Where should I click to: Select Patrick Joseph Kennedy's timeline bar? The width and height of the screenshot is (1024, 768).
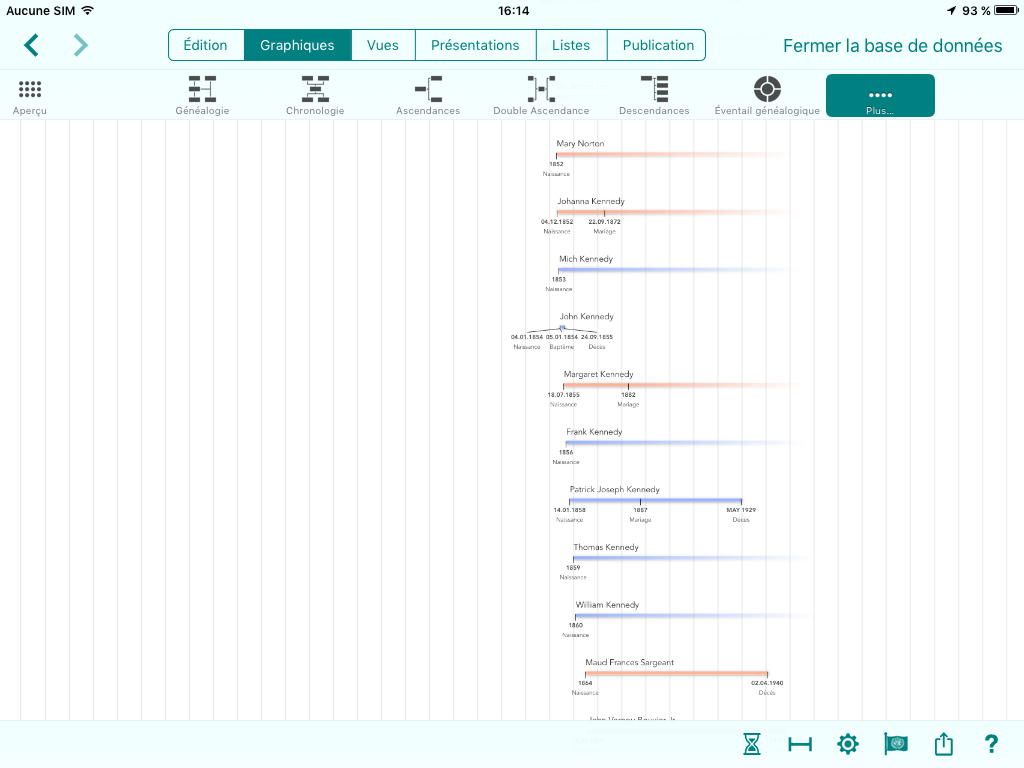click(655, 501)
